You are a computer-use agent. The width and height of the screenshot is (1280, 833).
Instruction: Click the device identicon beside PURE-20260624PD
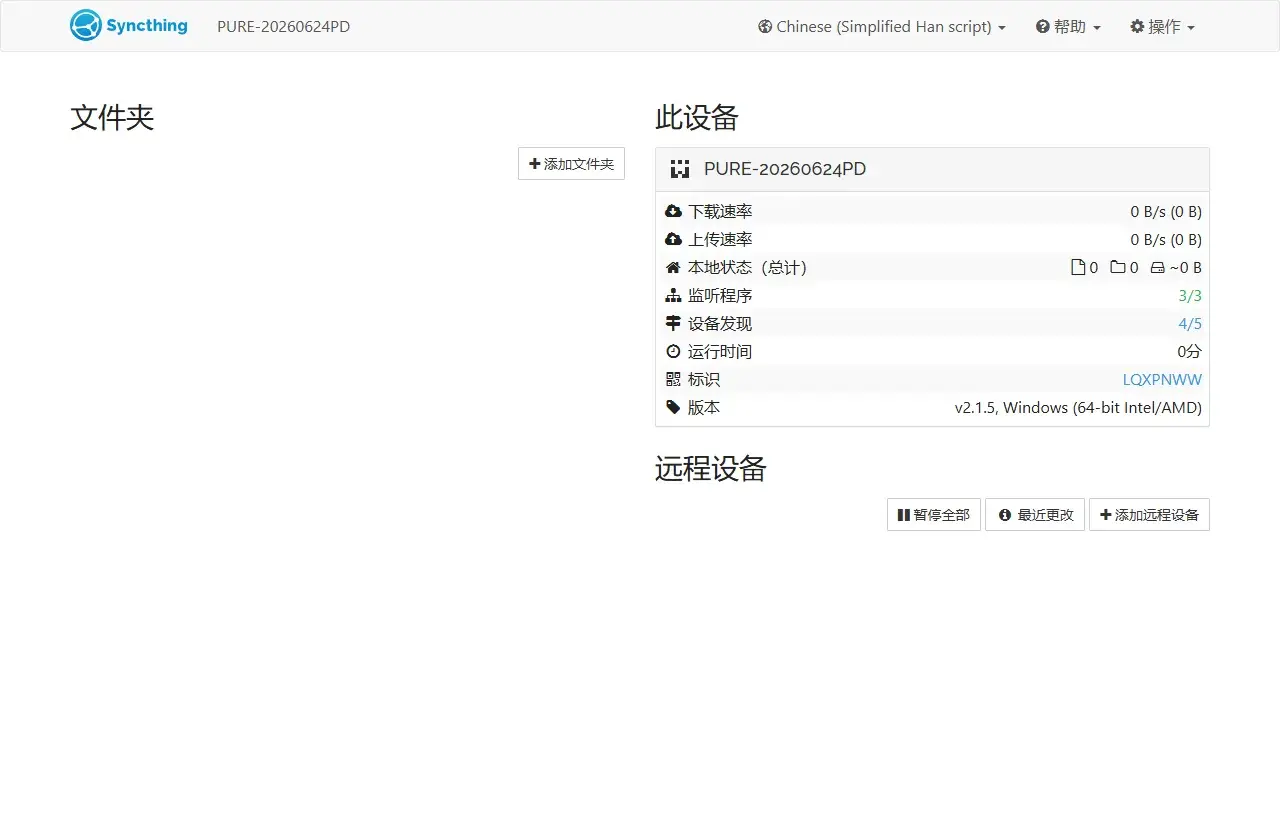[680, 169]
